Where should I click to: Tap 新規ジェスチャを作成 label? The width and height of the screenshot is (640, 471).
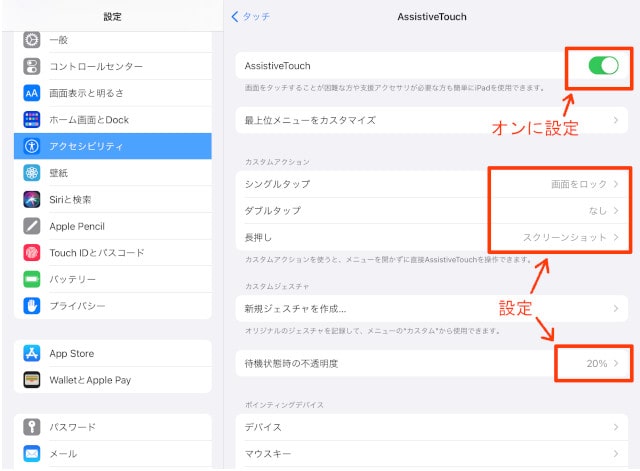(x=295, y=309)
